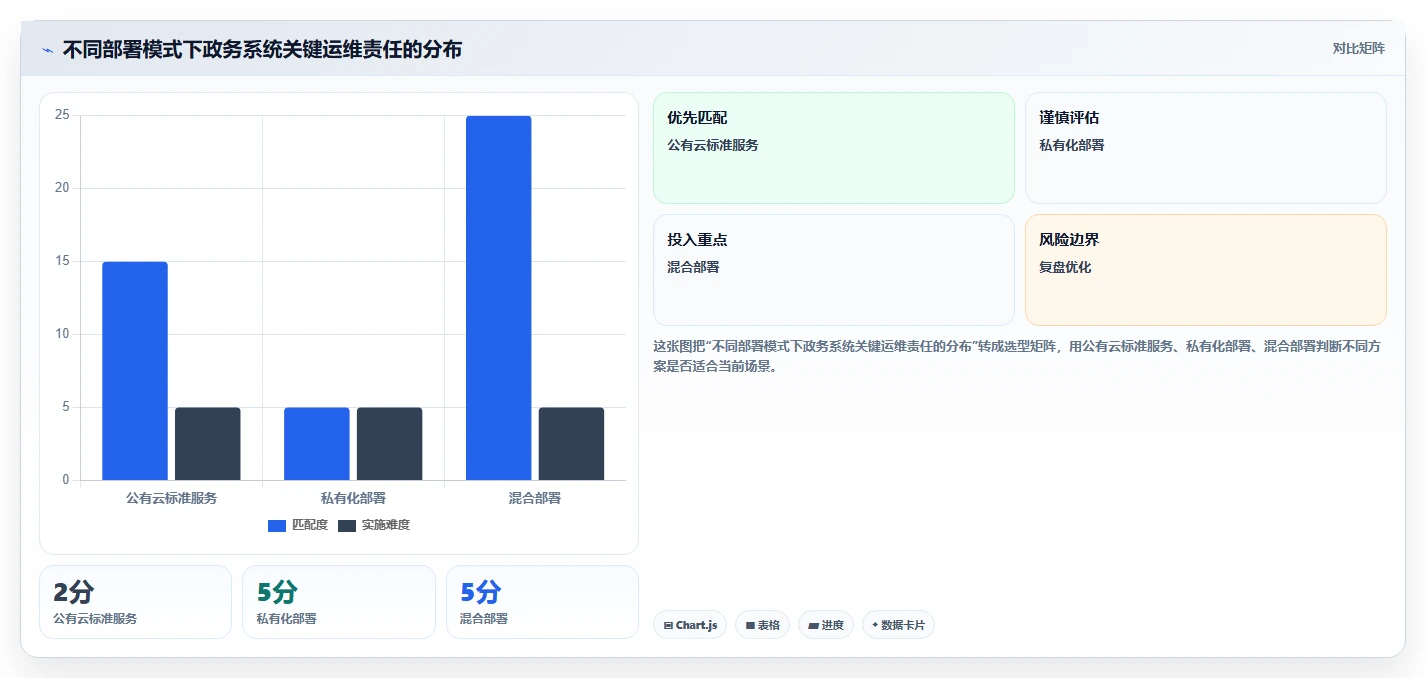Image resolution: width=1426 pixels, height=678 pixels.
Task: Click the 复盘优化 text in 风险边界 card
Action: (x=1065, y=267)
